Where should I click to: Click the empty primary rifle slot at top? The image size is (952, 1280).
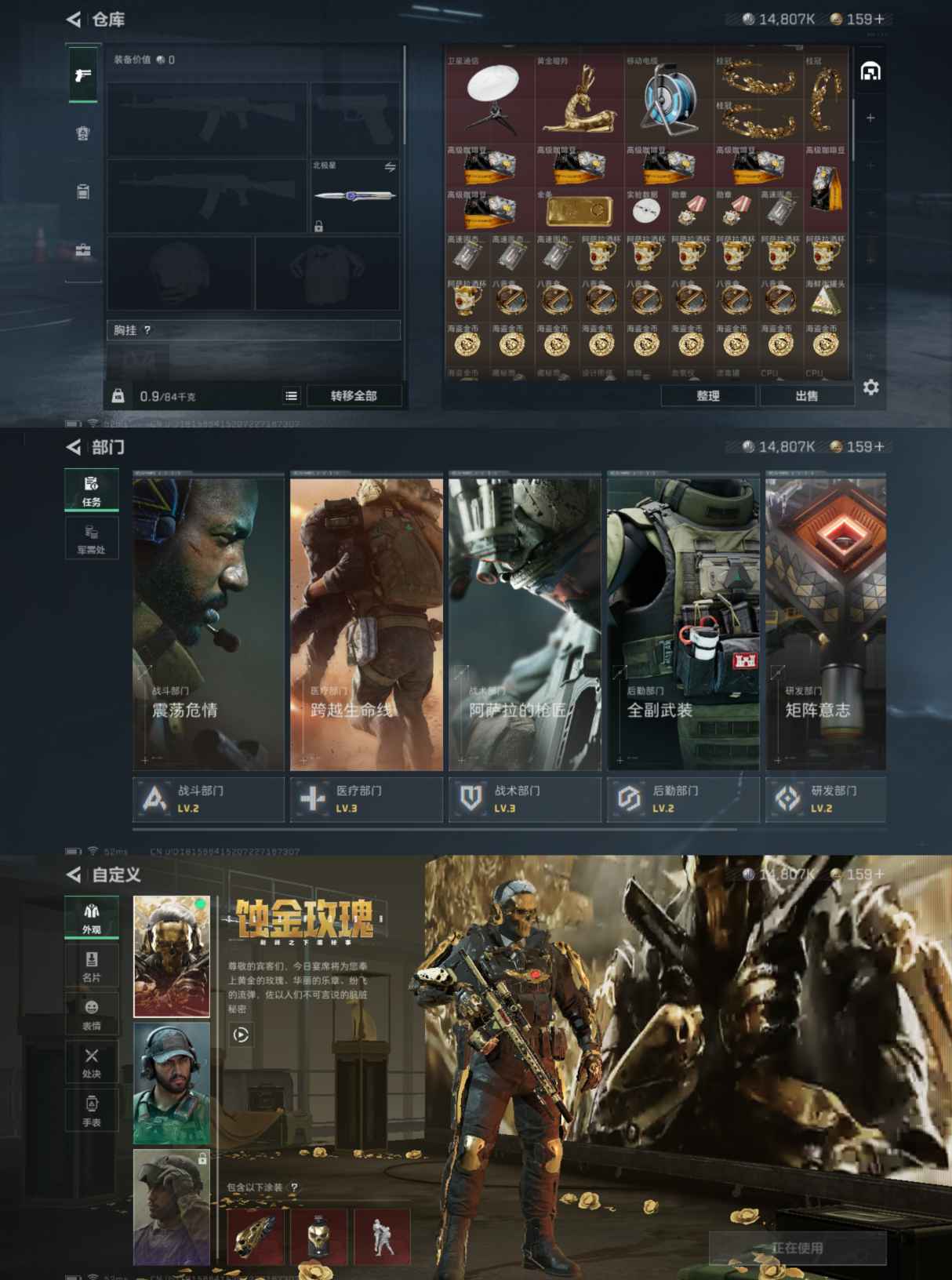click(207, 118)
